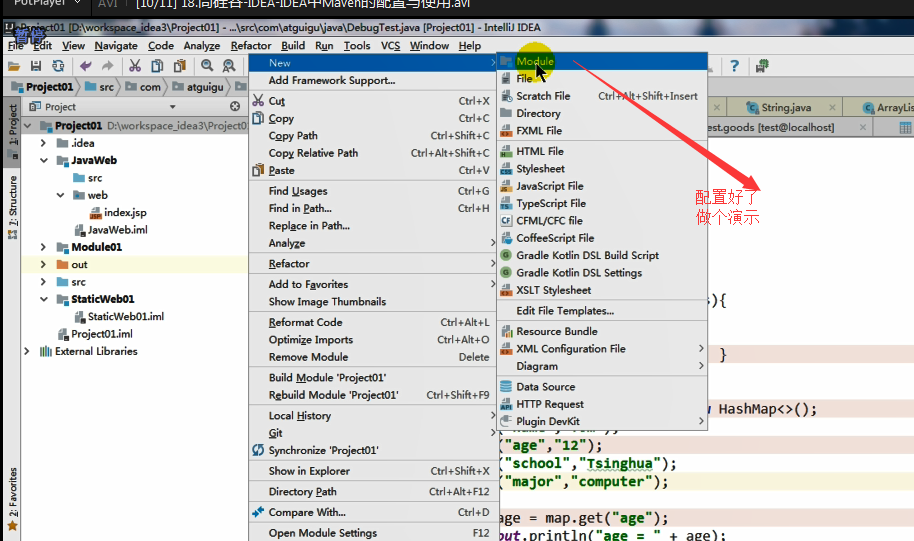Choose Module in New submenu
The image size is (914, 541).
click(602, 61)
